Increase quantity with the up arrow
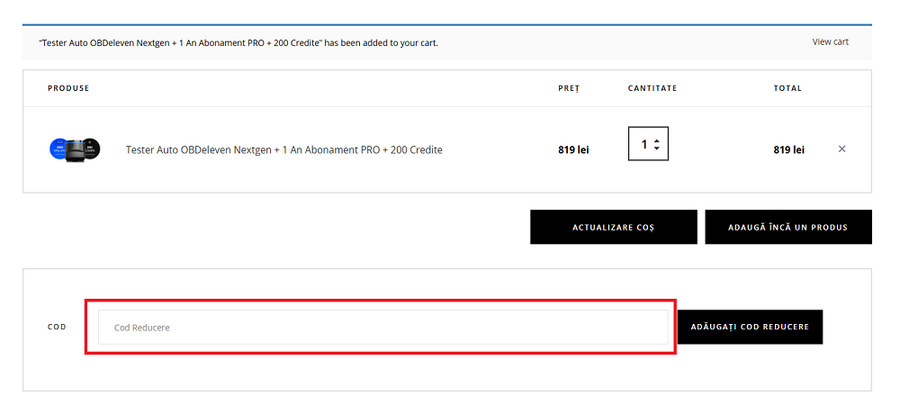Image resolution: width=900 pixels, height=405 pixels. 656,142
